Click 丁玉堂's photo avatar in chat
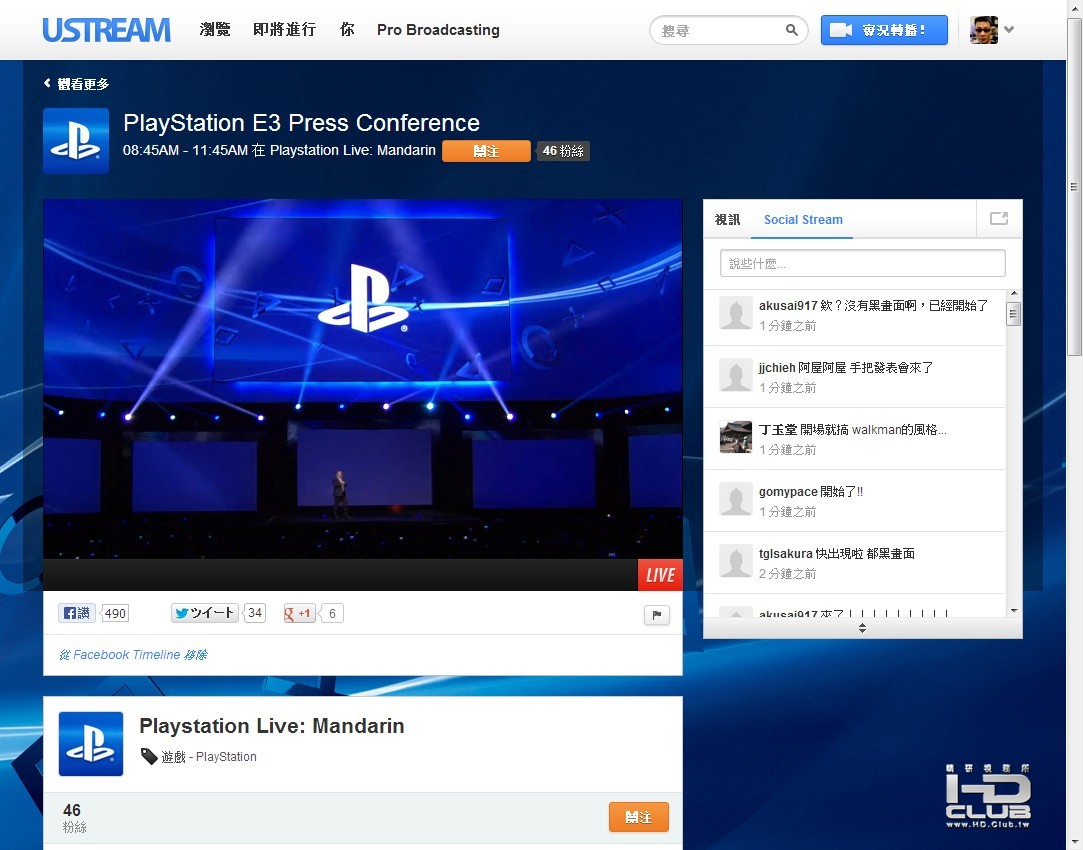The width and height of the screenshot is (1083, 850). click(x=736, y=437)
